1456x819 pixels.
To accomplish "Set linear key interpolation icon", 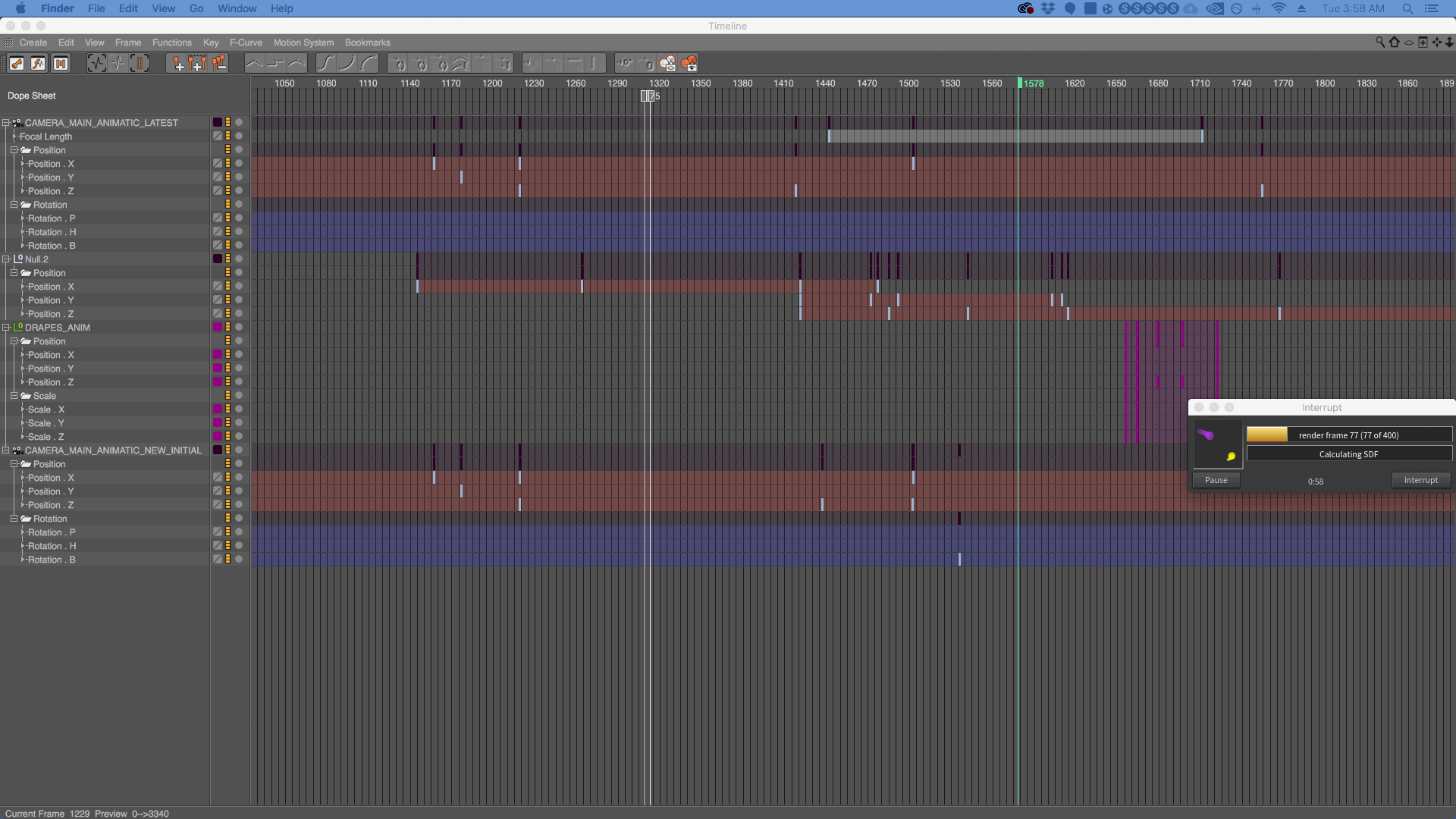I will pos(255,64).
